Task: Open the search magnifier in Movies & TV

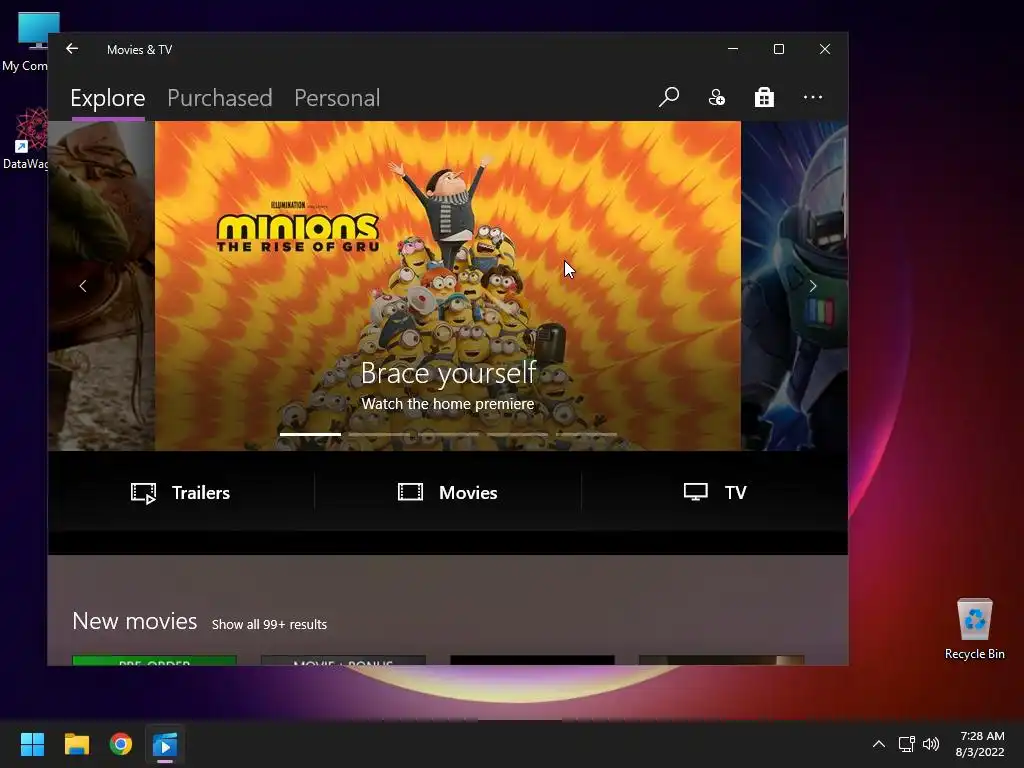Action: 669,97
